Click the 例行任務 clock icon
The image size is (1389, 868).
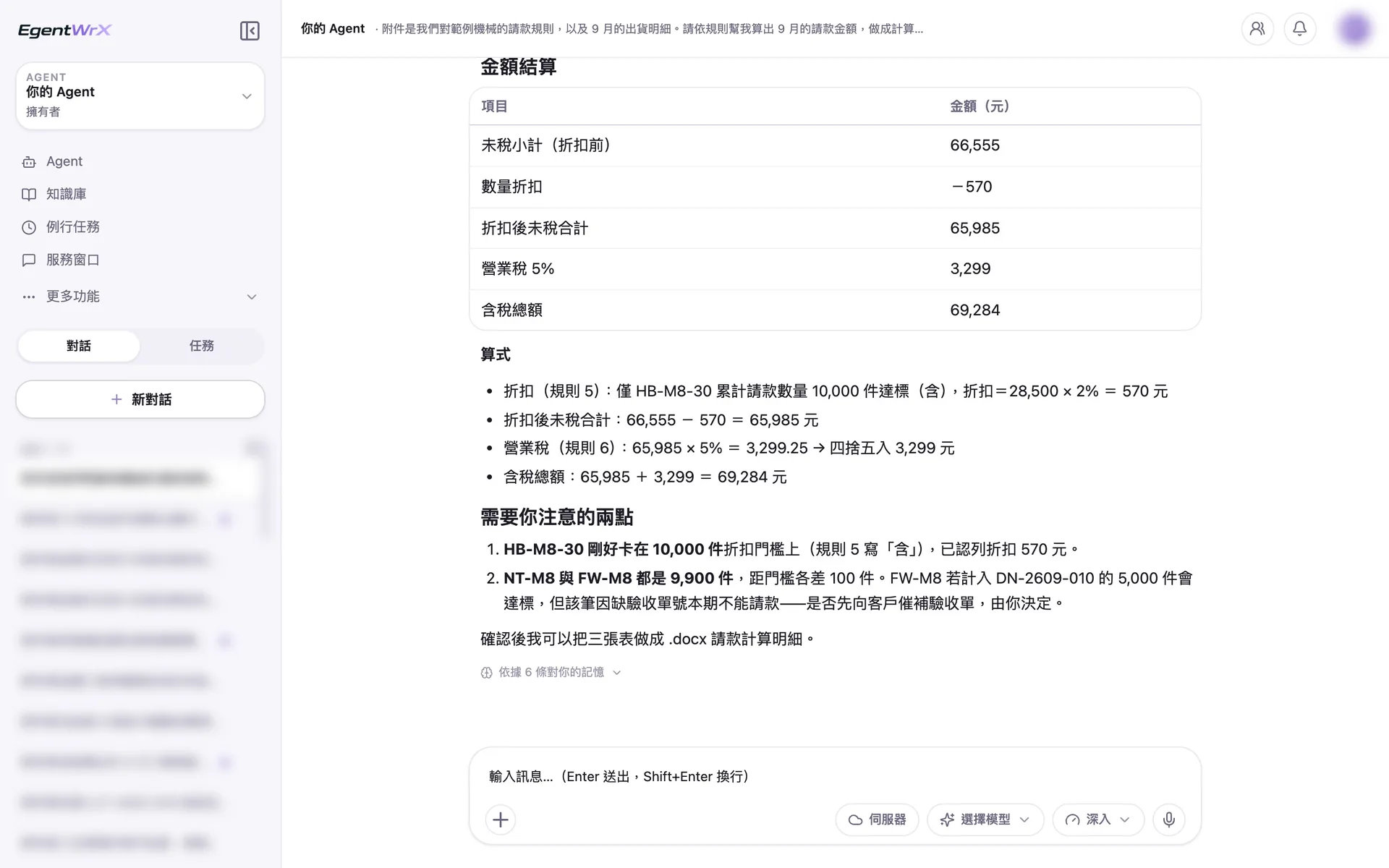(29, 227)
